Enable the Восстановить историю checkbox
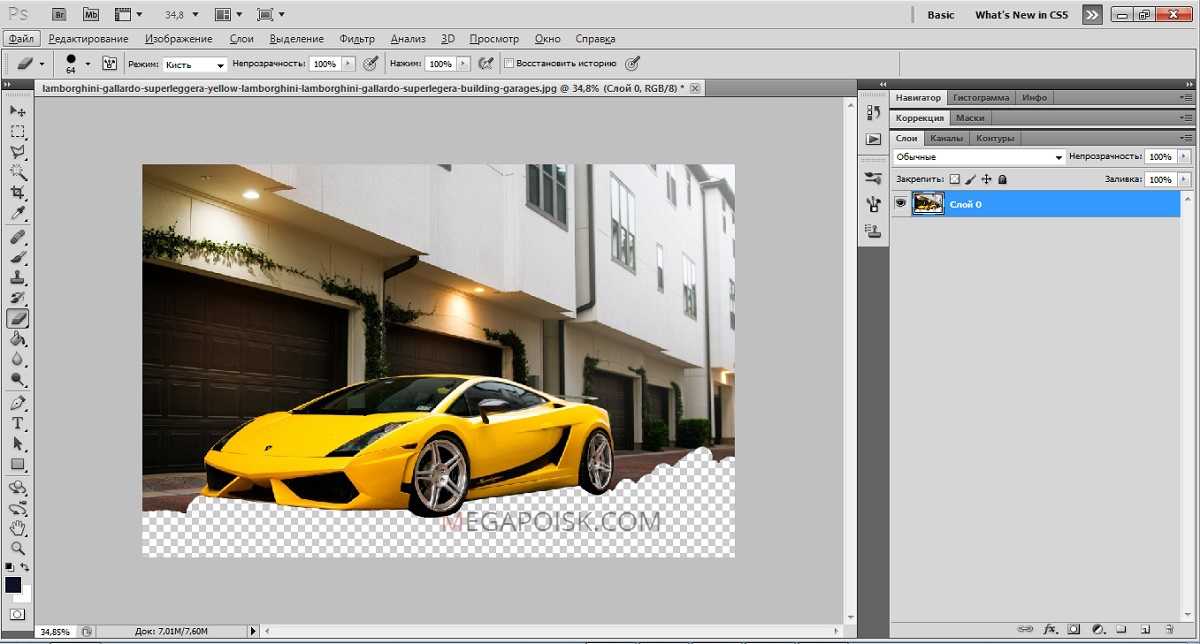Viewport: 1200px width, 644px height. coord(509,63)
